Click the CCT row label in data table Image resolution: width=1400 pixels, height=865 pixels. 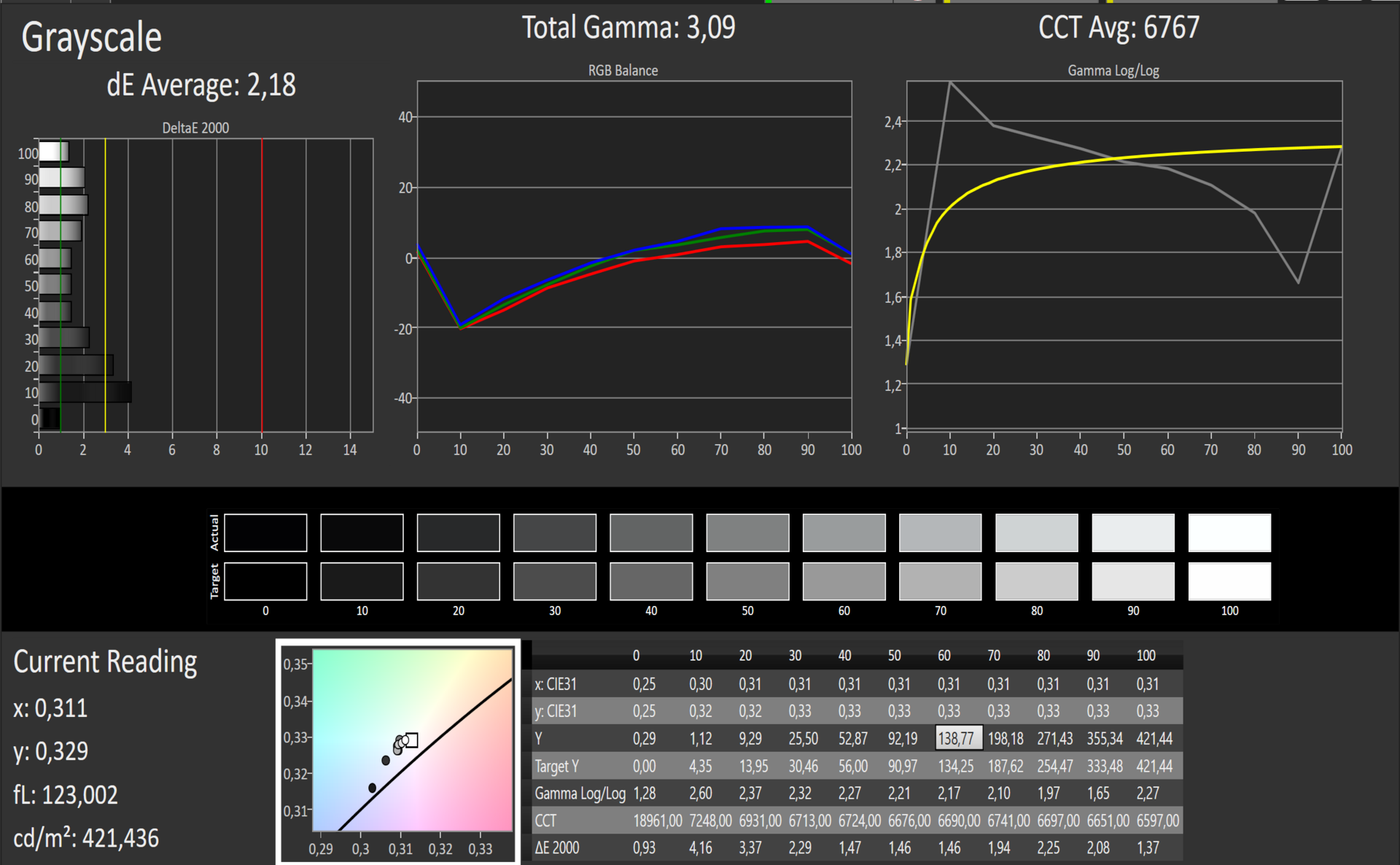click(545, 821)
